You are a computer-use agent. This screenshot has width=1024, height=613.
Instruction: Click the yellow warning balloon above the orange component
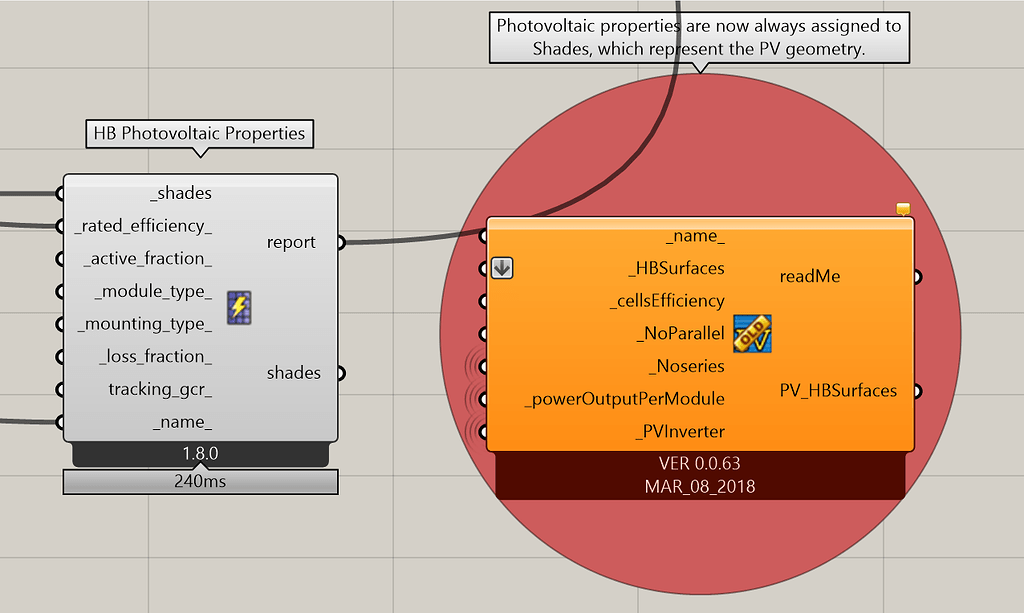click(x=903, y=207)
